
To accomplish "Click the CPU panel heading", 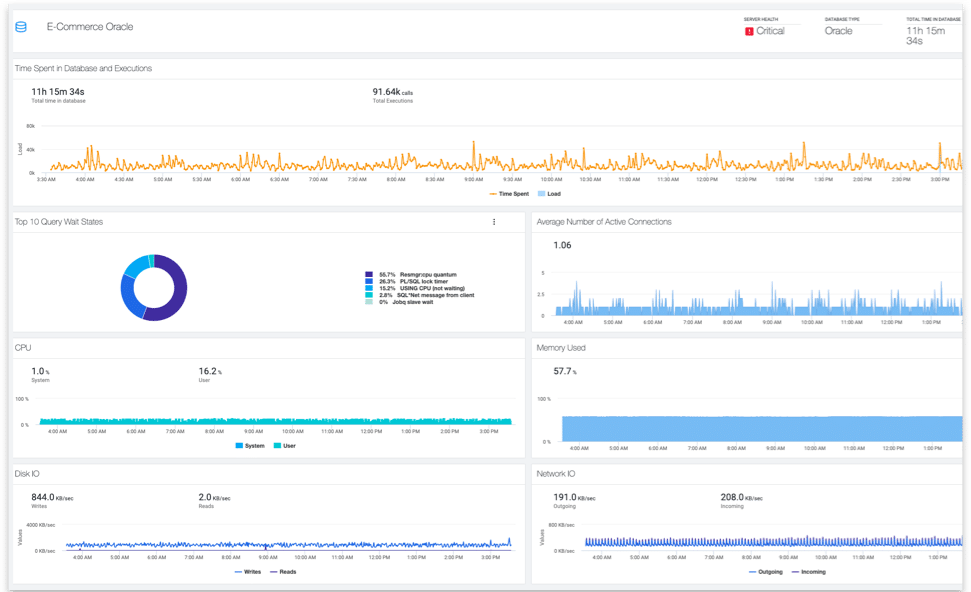I will (x=23, y=348).
